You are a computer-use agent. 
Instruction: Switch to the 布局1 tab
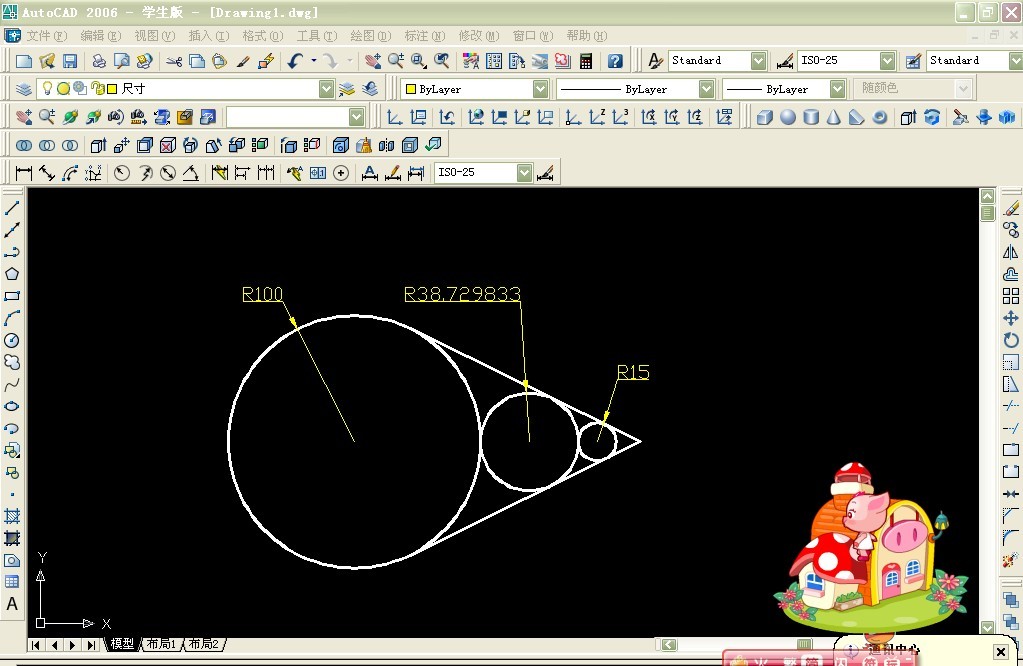[x=161, y=644]
